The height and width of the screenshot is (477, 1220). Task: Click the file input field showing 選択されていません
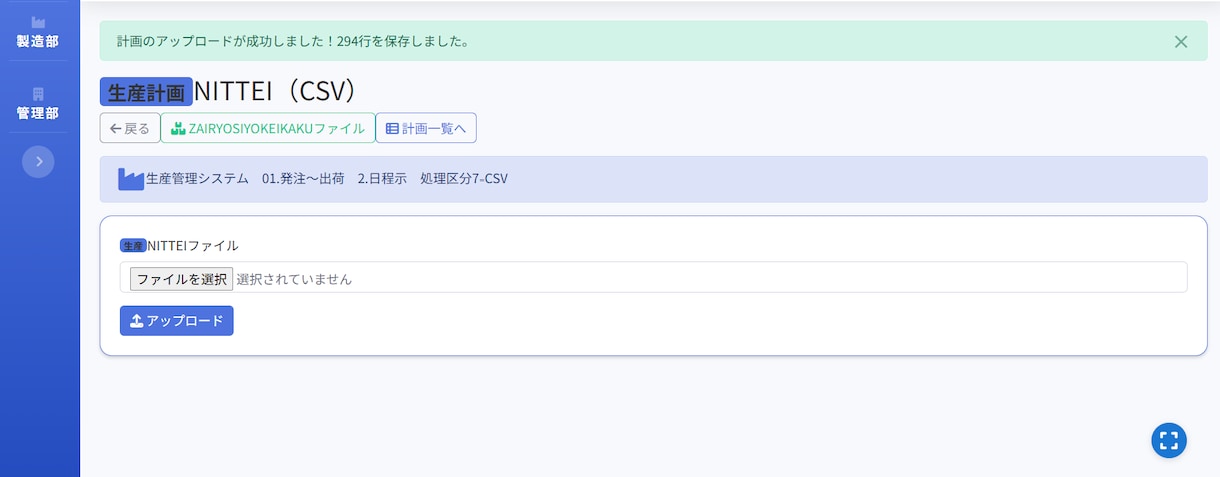(654, 277)
